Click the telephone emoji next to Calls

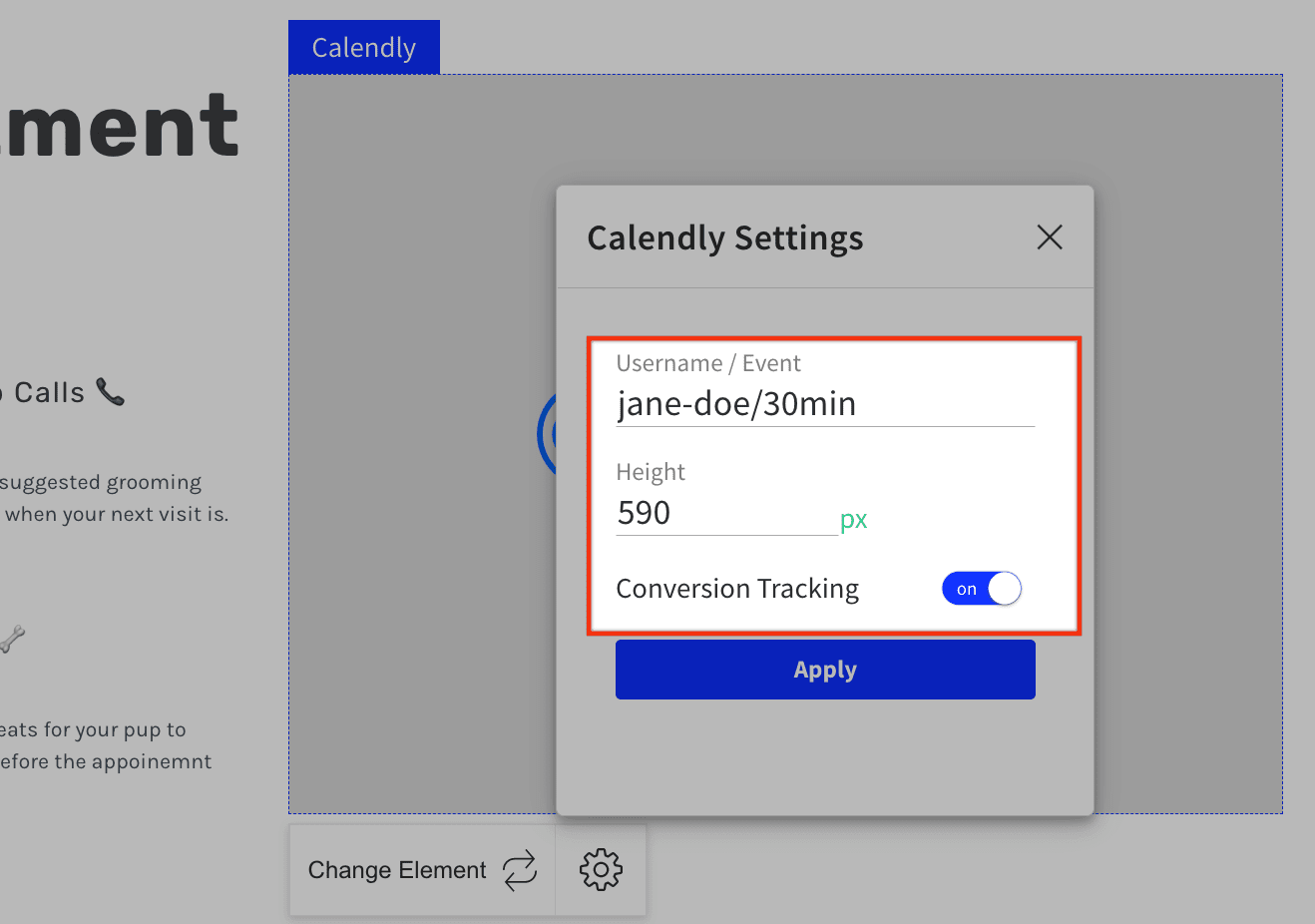click(x=111, y=391)
